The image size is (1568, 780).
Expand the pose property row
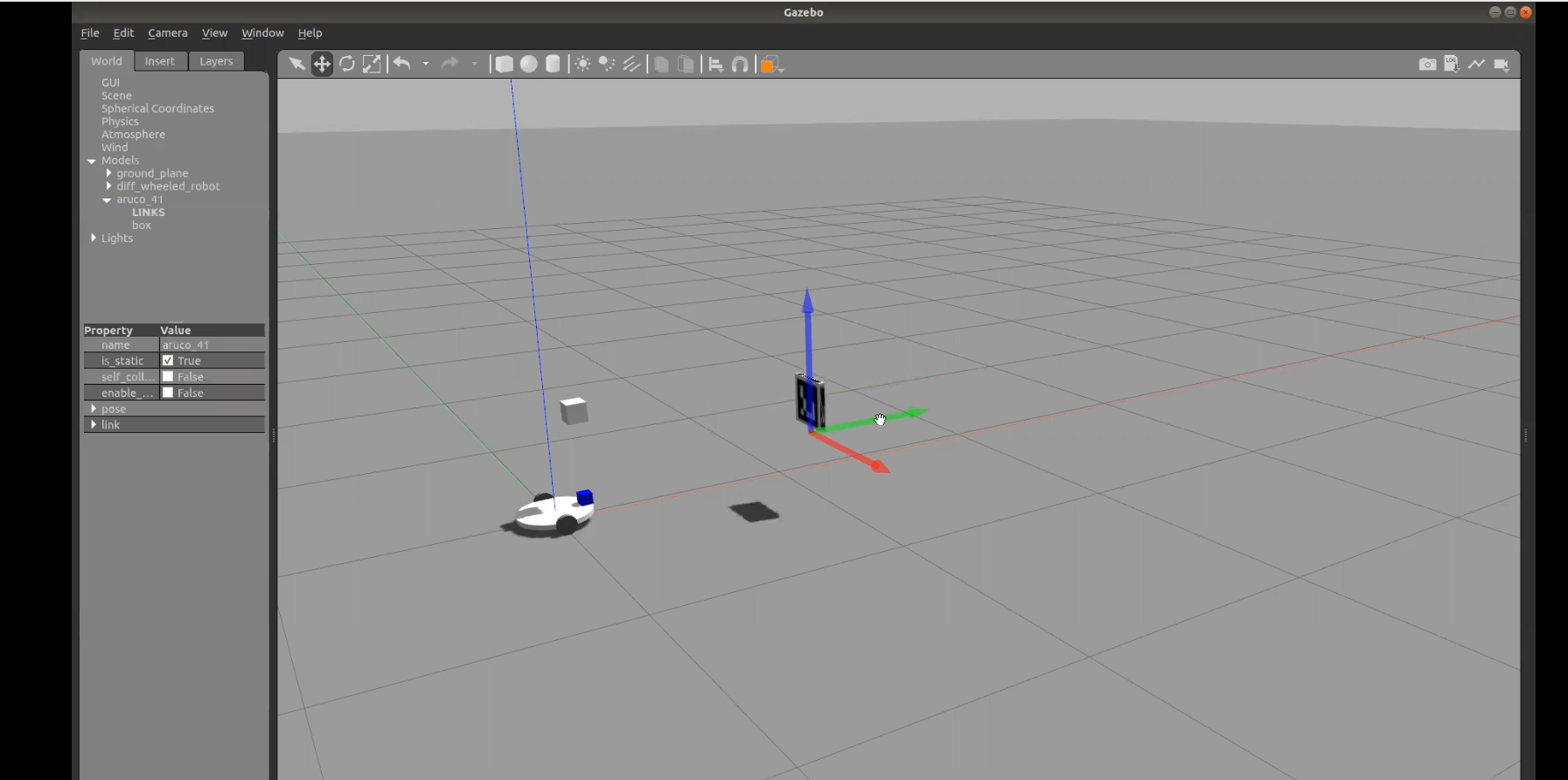click(94, 408)
